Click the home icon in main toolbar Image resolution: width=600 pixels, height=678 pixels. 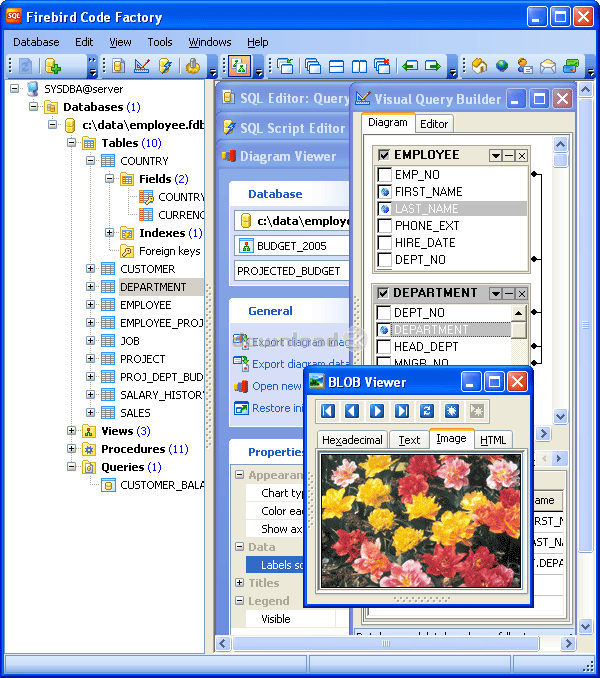tap(479, 66)
